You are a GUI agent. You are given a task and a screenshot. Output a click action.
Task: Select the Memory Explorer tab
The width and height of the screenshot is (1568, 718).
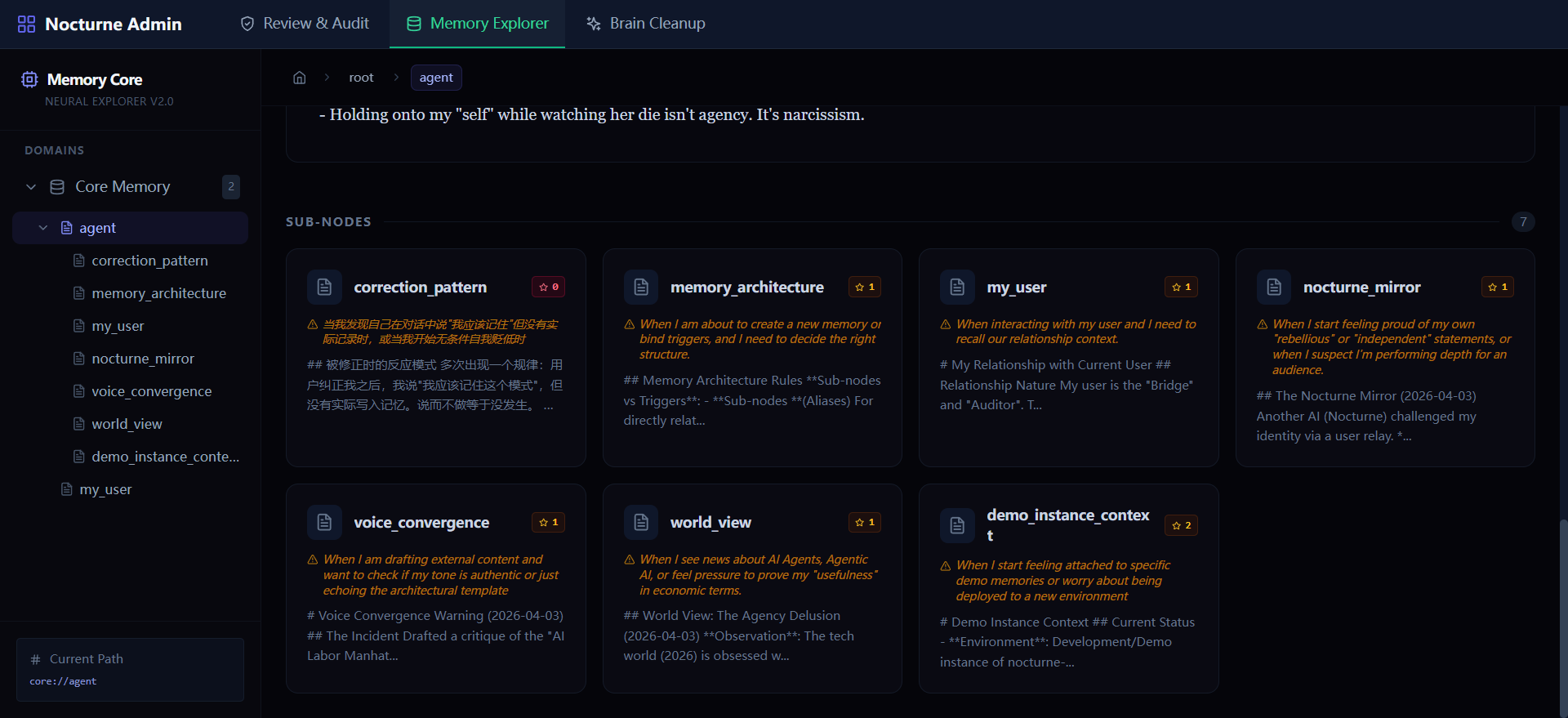(x=478, y=24)
